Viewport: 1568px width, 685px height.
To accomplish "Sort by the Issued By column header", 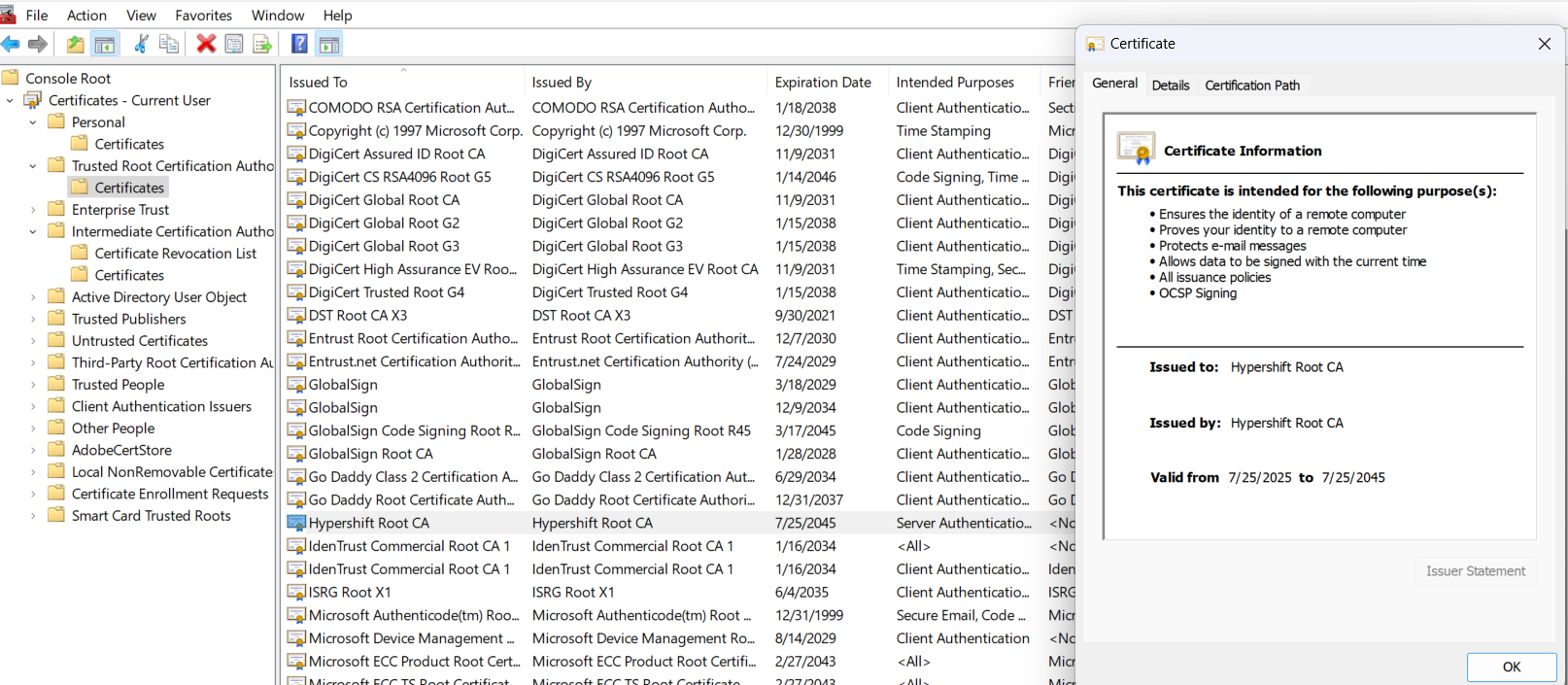I will click(646, 83).
